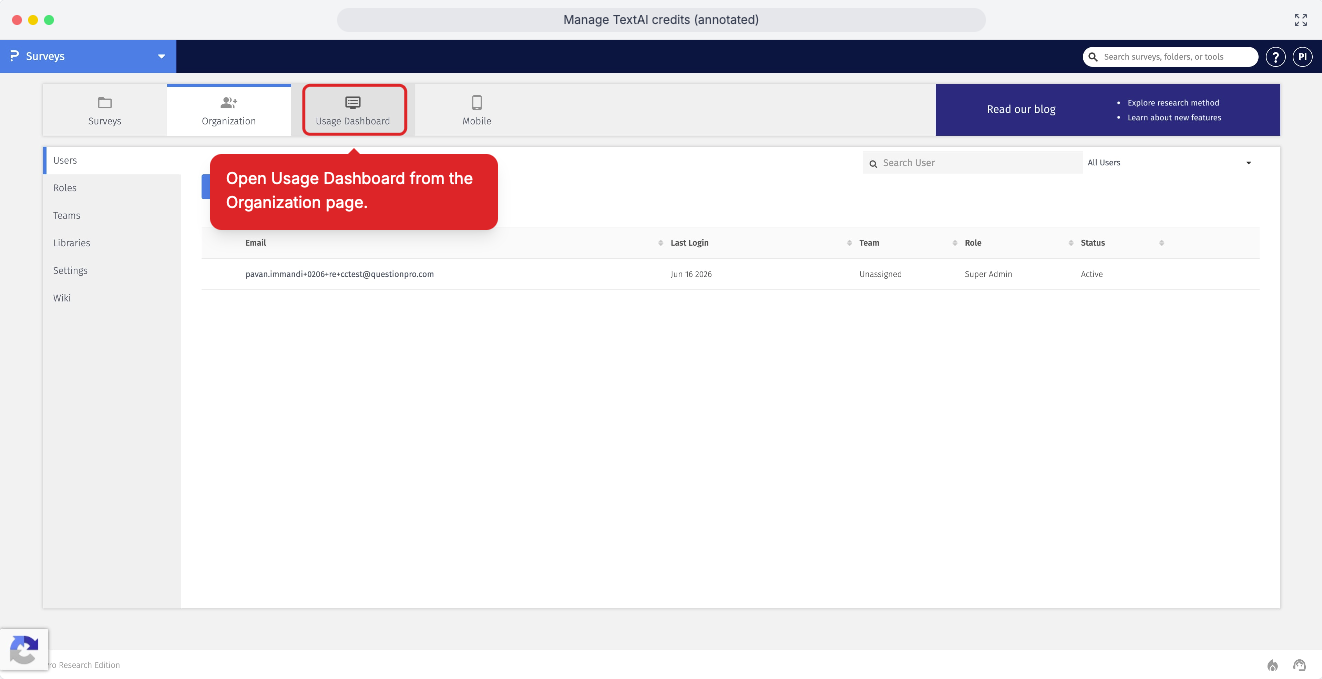Click the blue button under Users panel
The height and width of the screenshot is (679, 1322).
(206, 187)
